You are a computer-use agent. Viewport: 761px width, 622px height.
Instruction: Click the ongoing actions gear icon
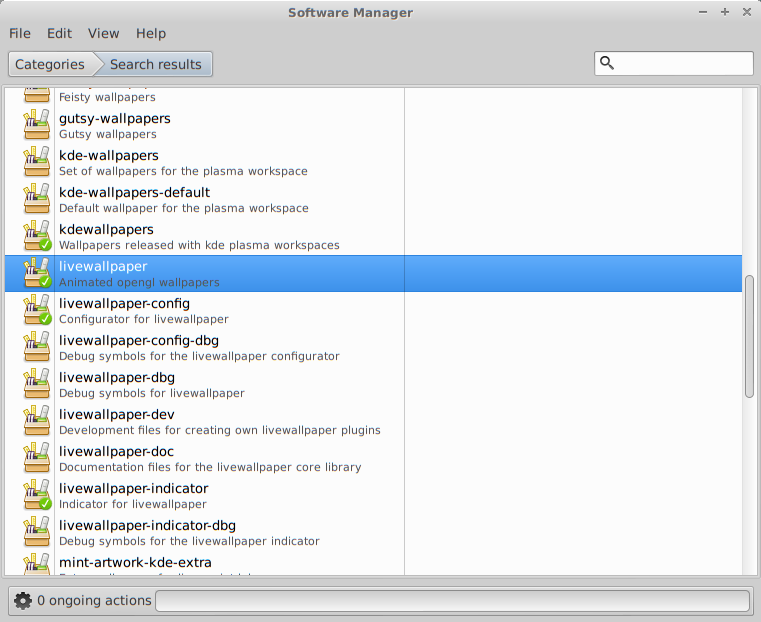[x=23, y=601]
